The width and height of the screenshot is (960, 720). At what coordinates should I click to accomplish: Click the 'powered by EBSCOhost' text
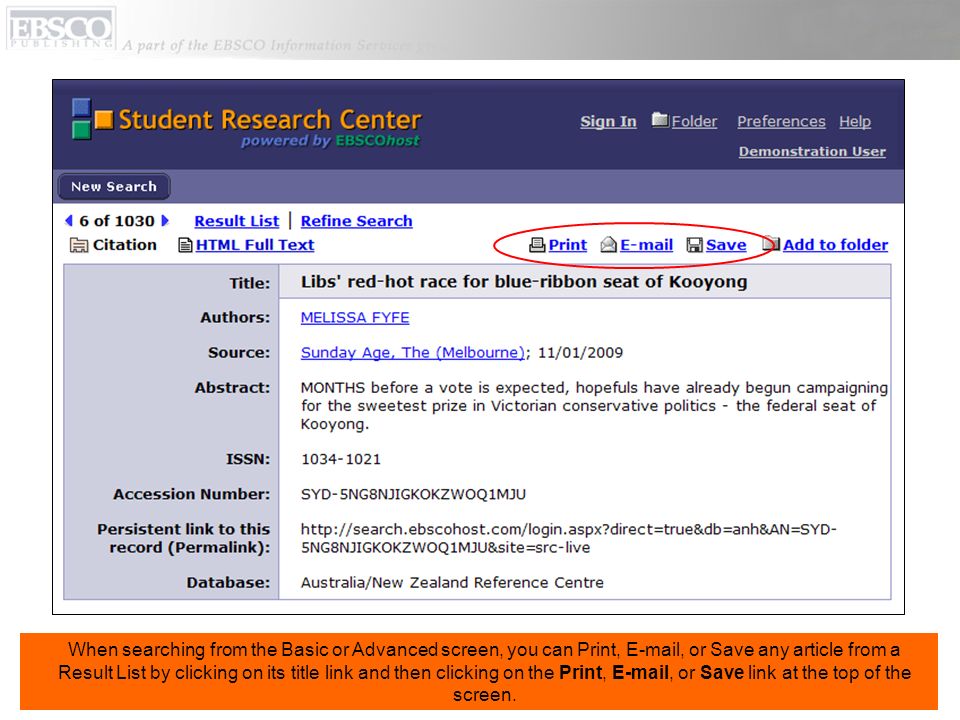pos(331,141)
